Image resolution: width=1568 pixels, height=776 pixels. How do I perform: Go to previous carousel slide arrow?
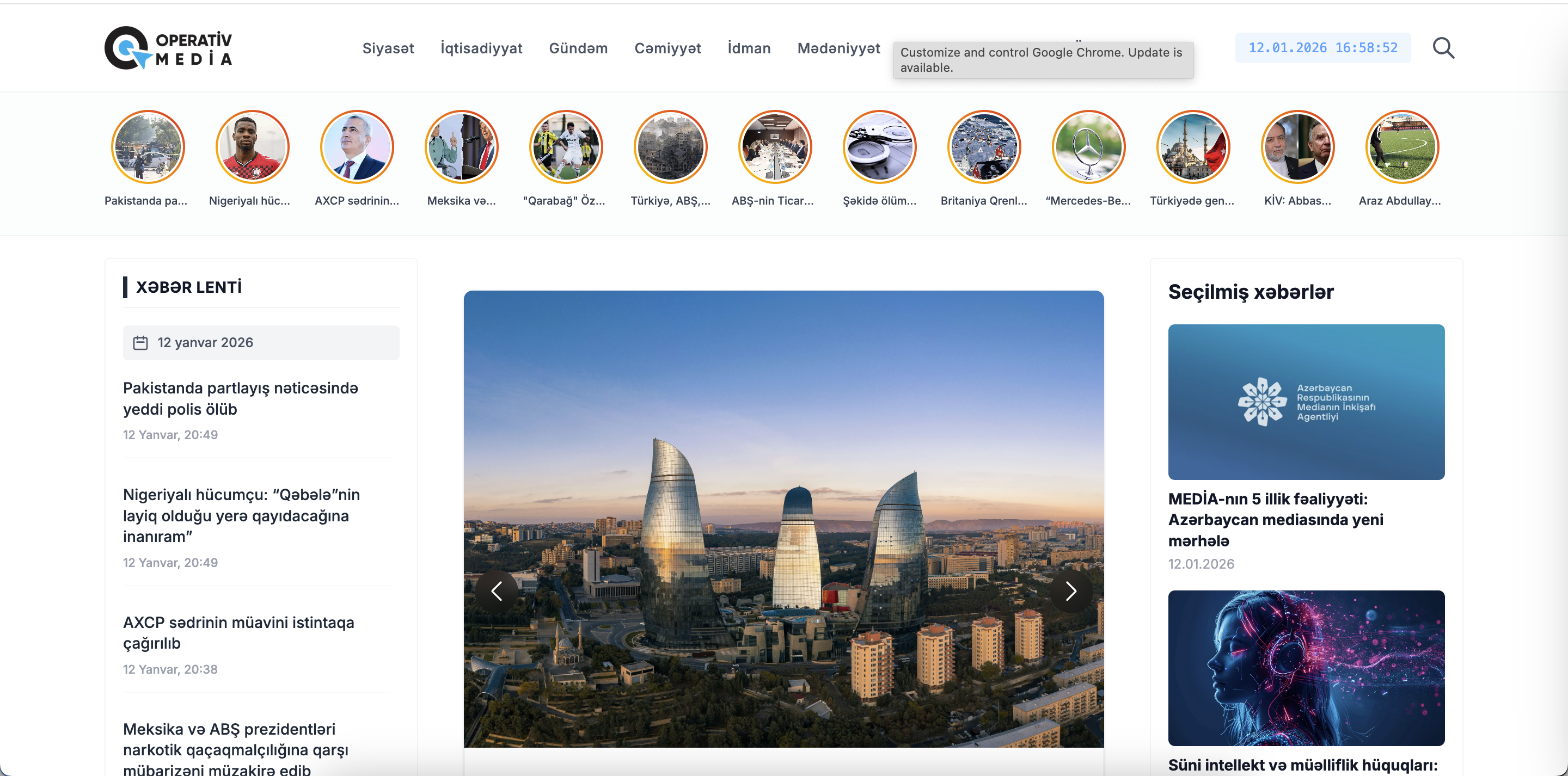[497, 590]
